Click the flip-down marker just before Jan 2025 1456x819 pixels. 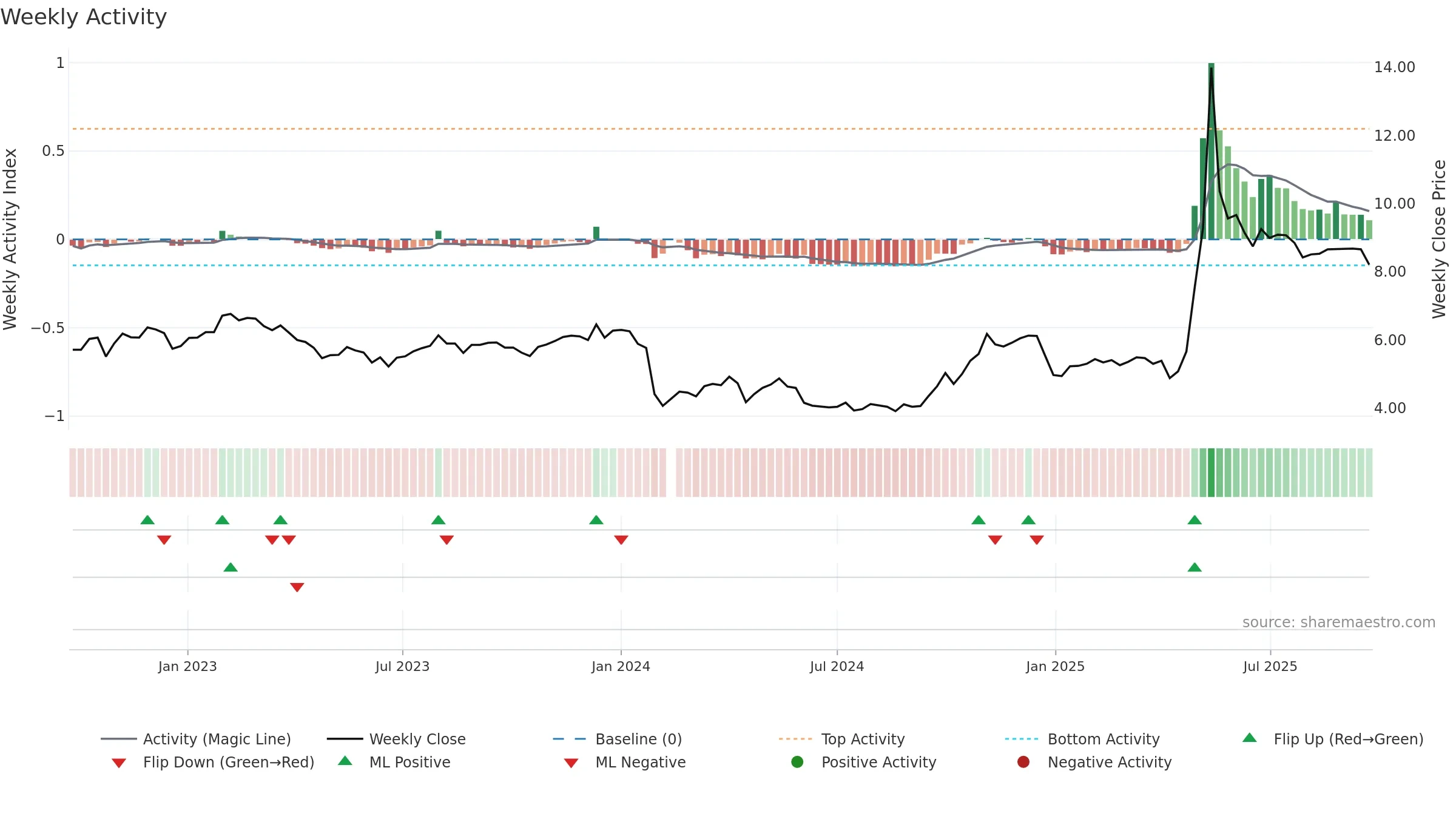click(x=1037, y=540)
